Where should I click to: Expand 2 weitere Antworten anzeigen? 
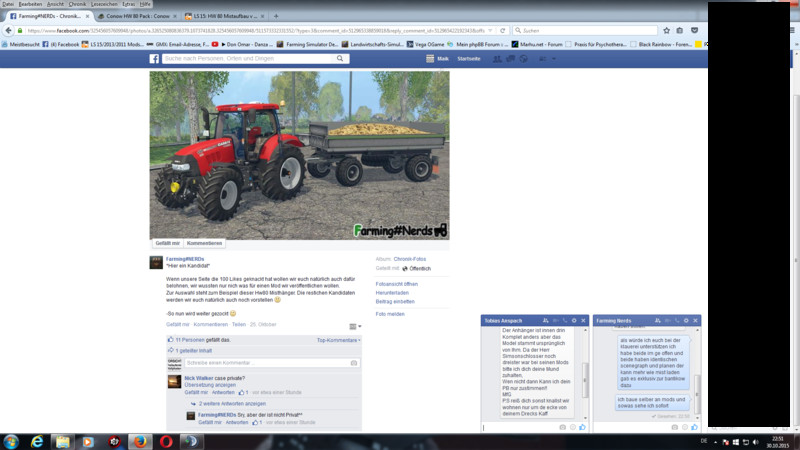point(232,404)
